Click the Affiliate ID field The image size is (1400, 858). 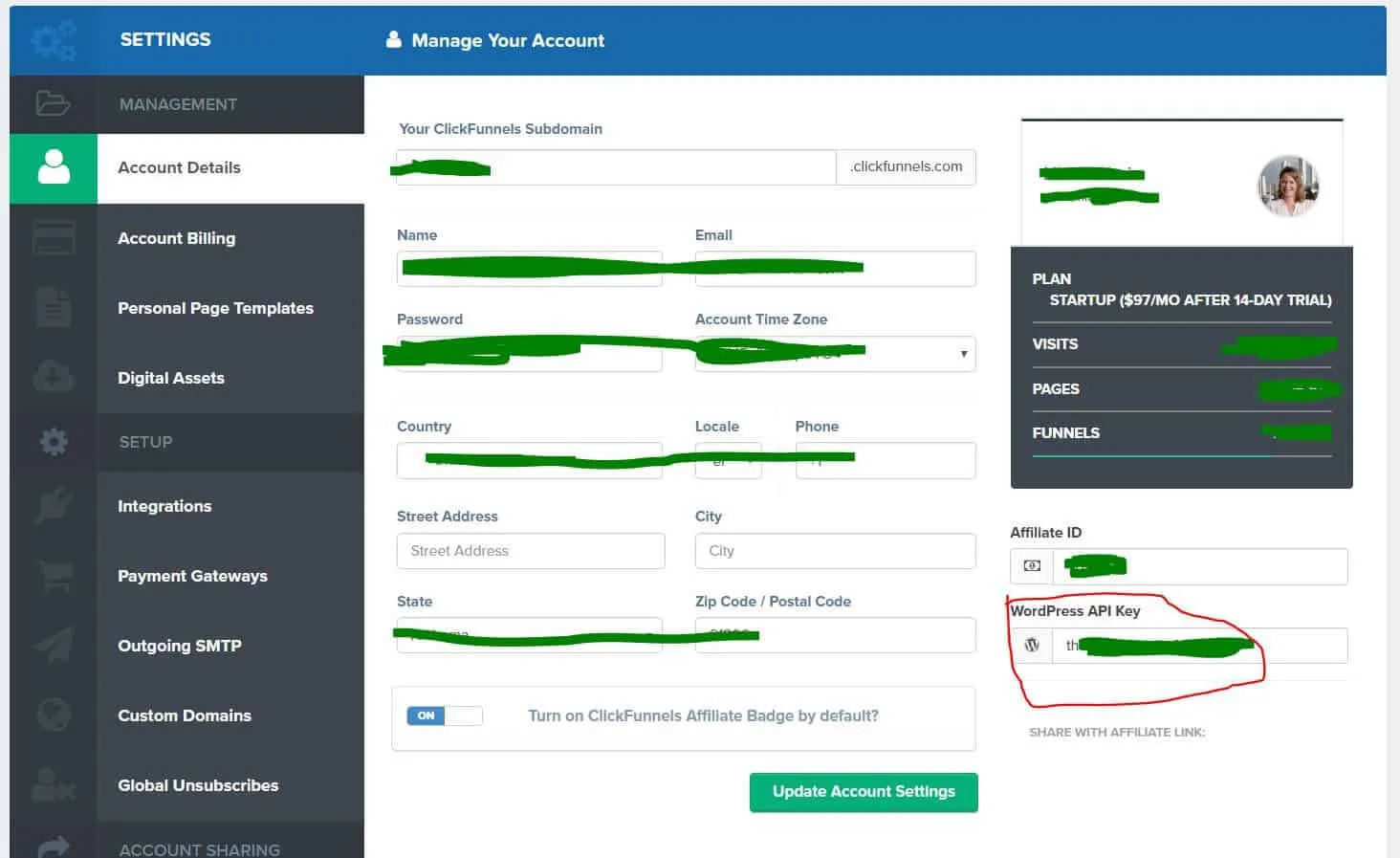click(x=1200, y=566)
